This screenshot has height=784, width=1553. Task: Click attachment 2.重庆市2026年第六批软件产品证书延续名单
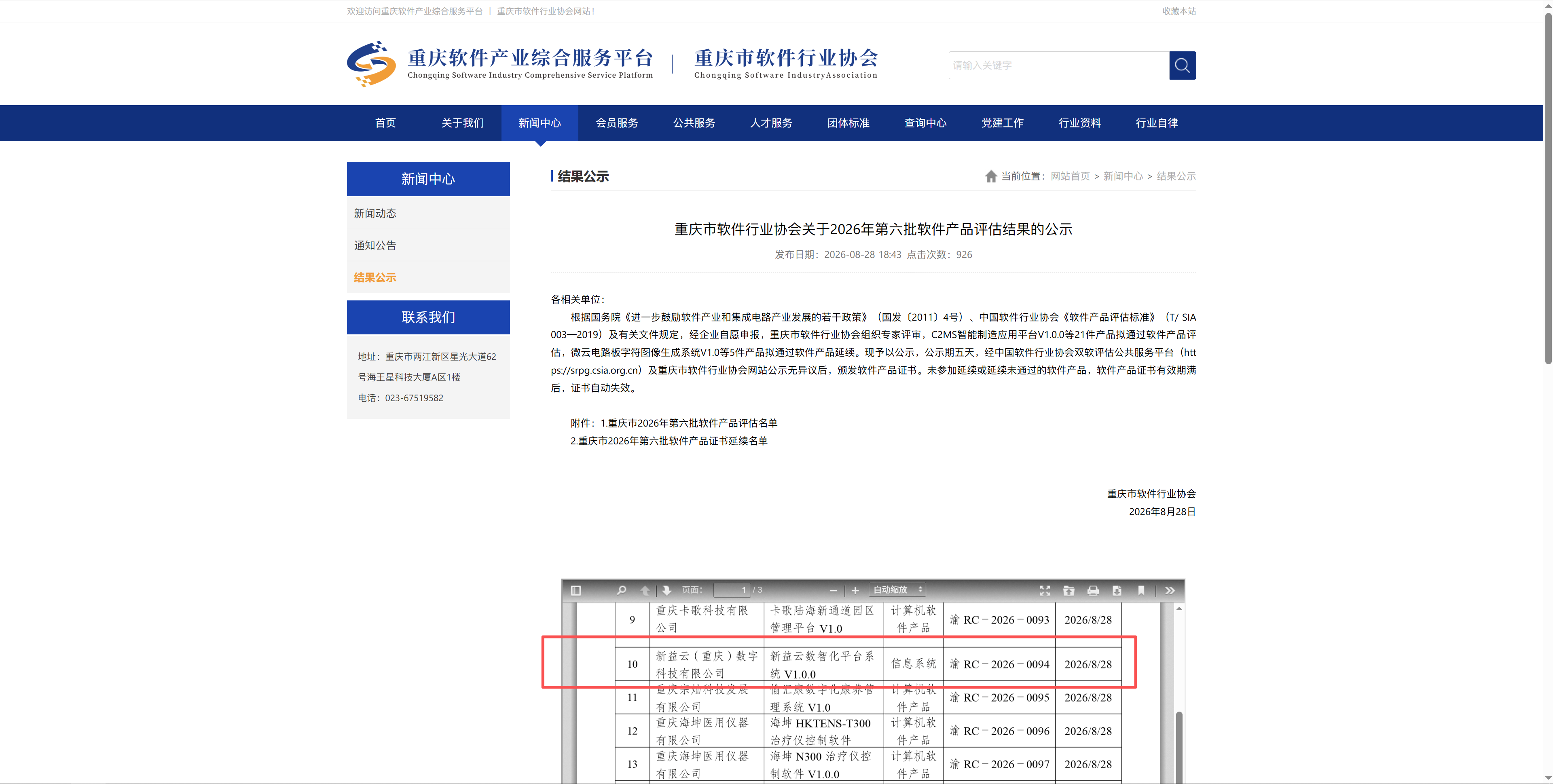[669, 441]
